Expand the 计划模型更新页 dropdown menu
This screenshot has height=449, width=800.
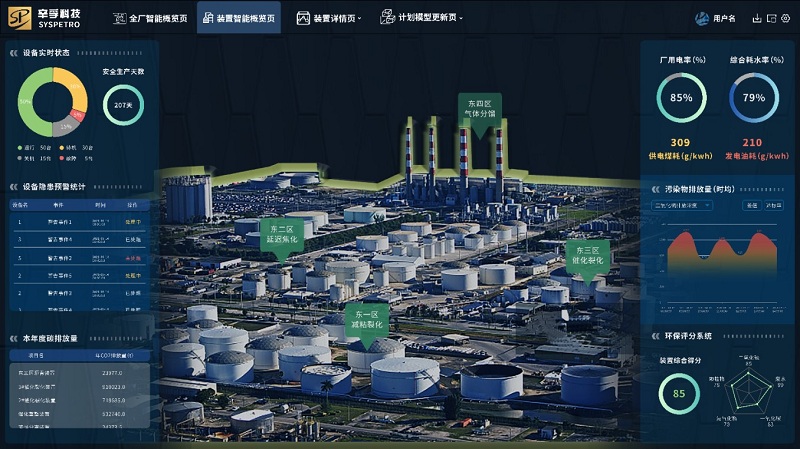point(421,18)
